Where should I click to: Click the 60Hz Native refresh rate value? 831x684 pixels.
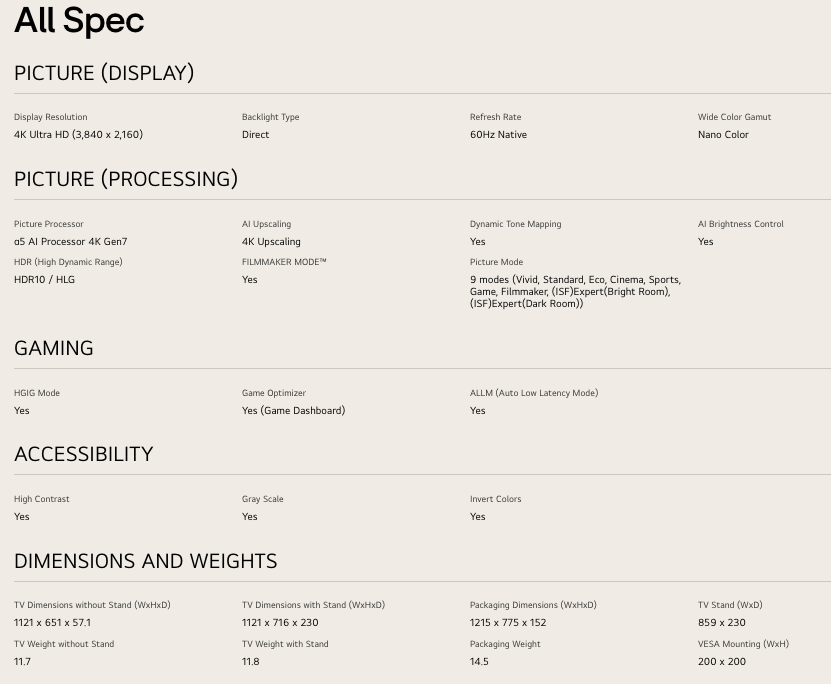pos(498,135)
